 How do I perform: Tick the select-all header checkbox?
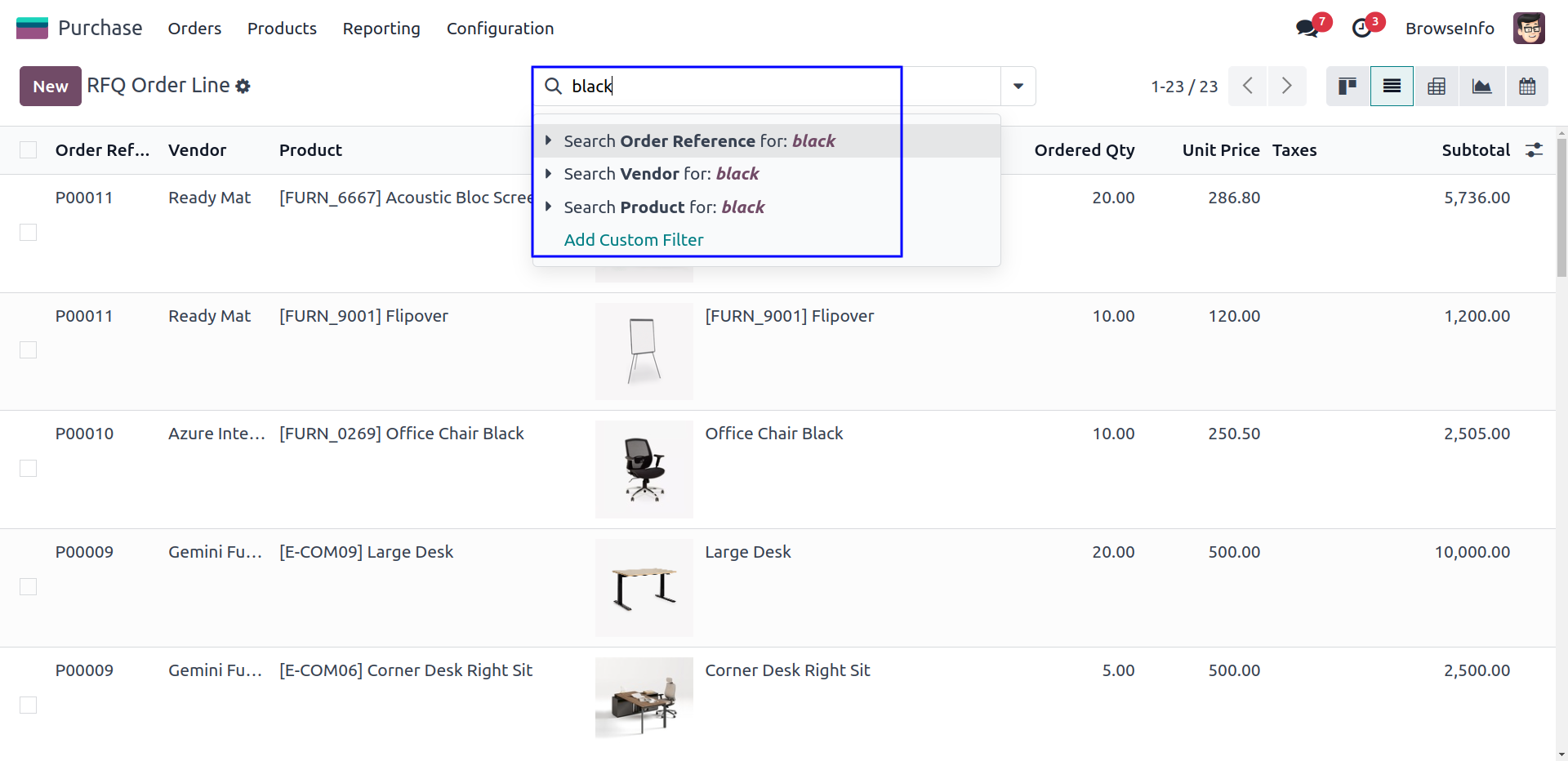[x=29, y=150]
